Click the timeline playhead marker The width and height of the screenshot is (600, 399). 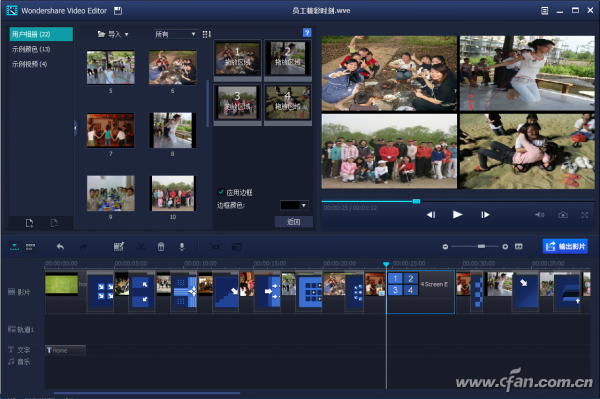[386, 264]
